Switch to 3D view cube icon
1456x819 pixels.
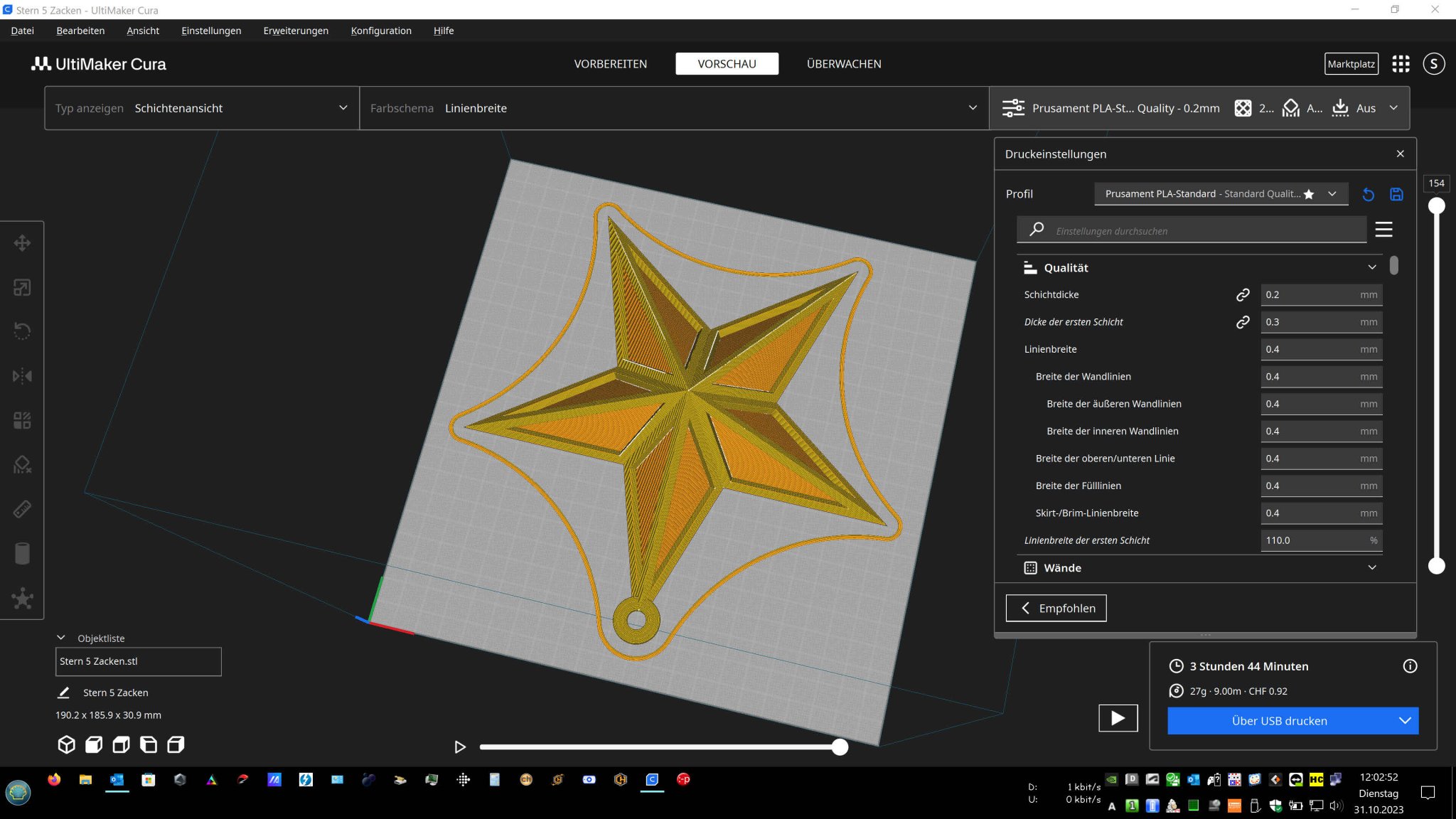[66, 744]
